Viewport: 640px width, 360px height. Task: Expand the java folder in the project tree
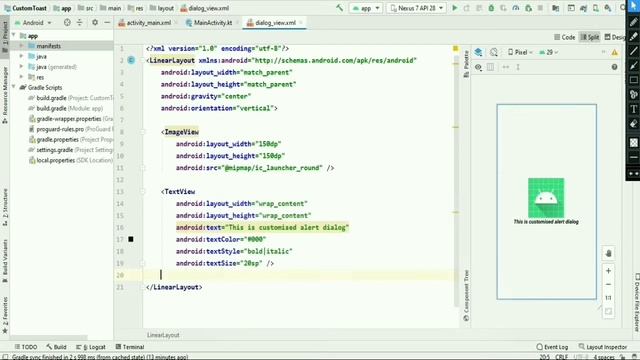tap(21, 56)
